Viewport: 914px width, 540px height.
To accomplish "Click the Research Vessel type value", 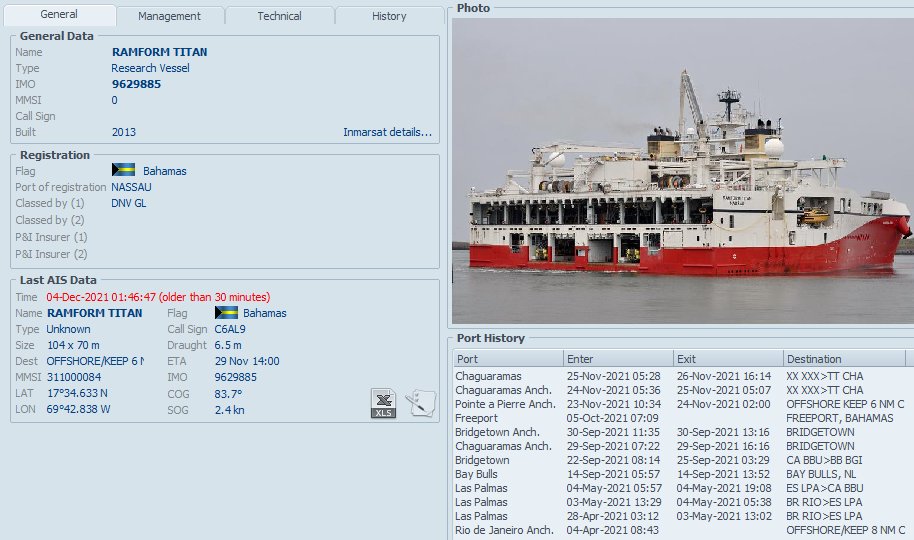I will (x=150, y=68).
